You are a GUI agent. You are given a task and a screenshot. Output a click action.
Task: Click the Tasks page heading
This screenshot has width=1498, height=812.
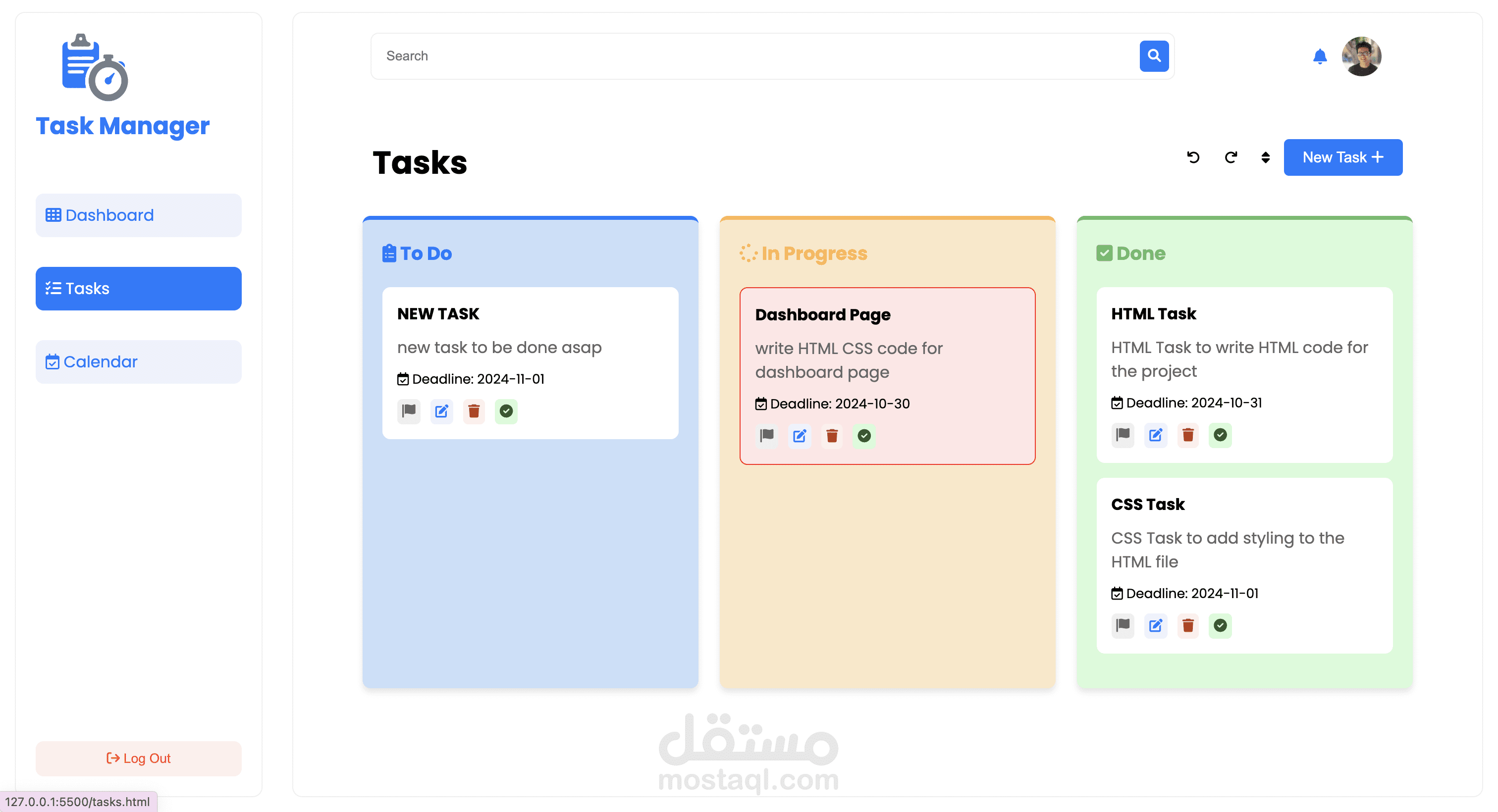(x=420, y=162)
